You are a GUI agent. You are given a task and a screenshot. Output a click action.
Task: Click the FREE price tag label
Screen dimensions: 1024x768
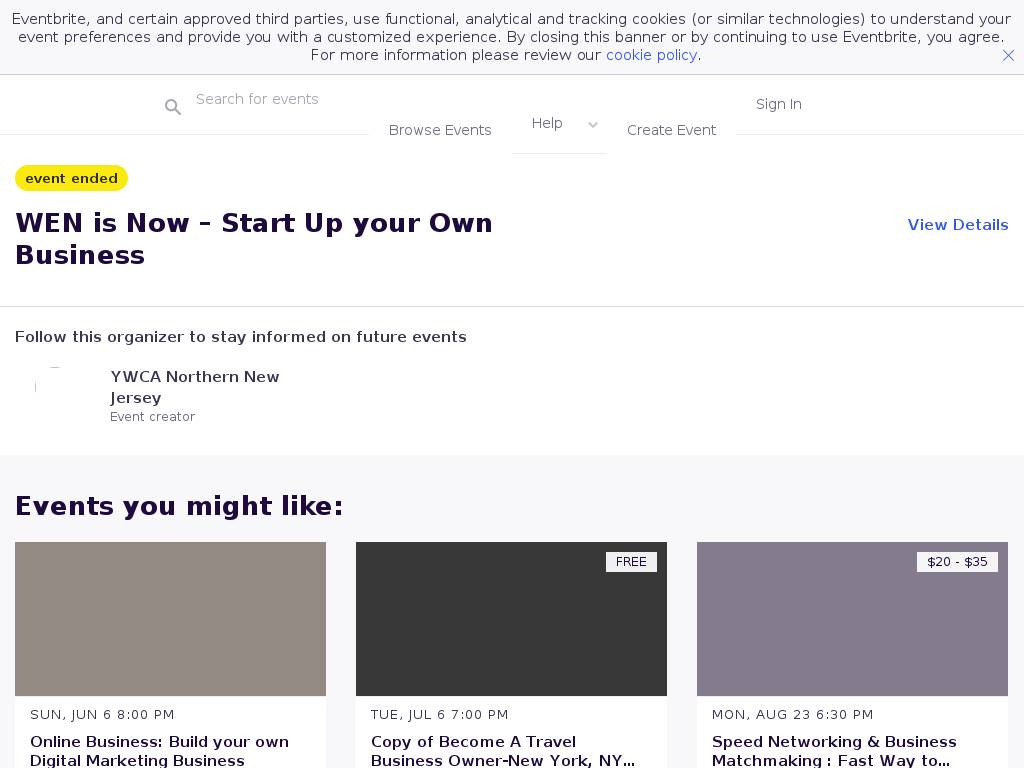coord(631,562)
